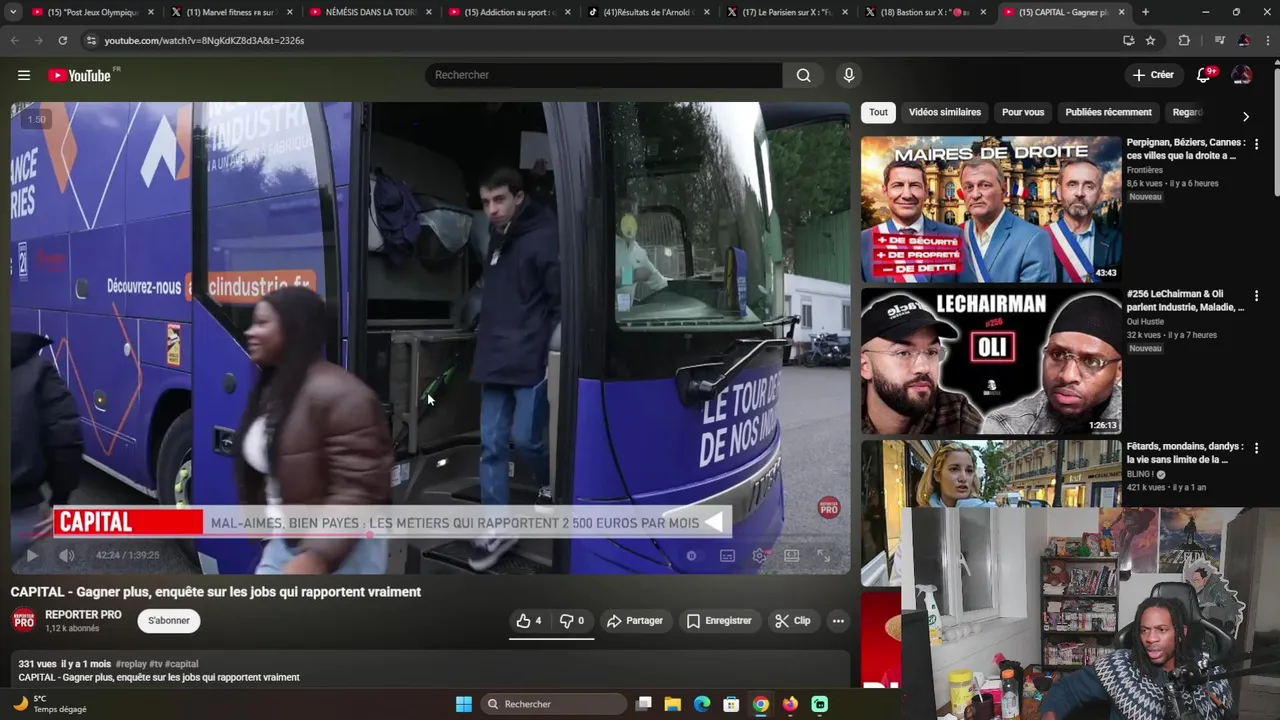
Task: Dislike the video
Action: [572, 621]
